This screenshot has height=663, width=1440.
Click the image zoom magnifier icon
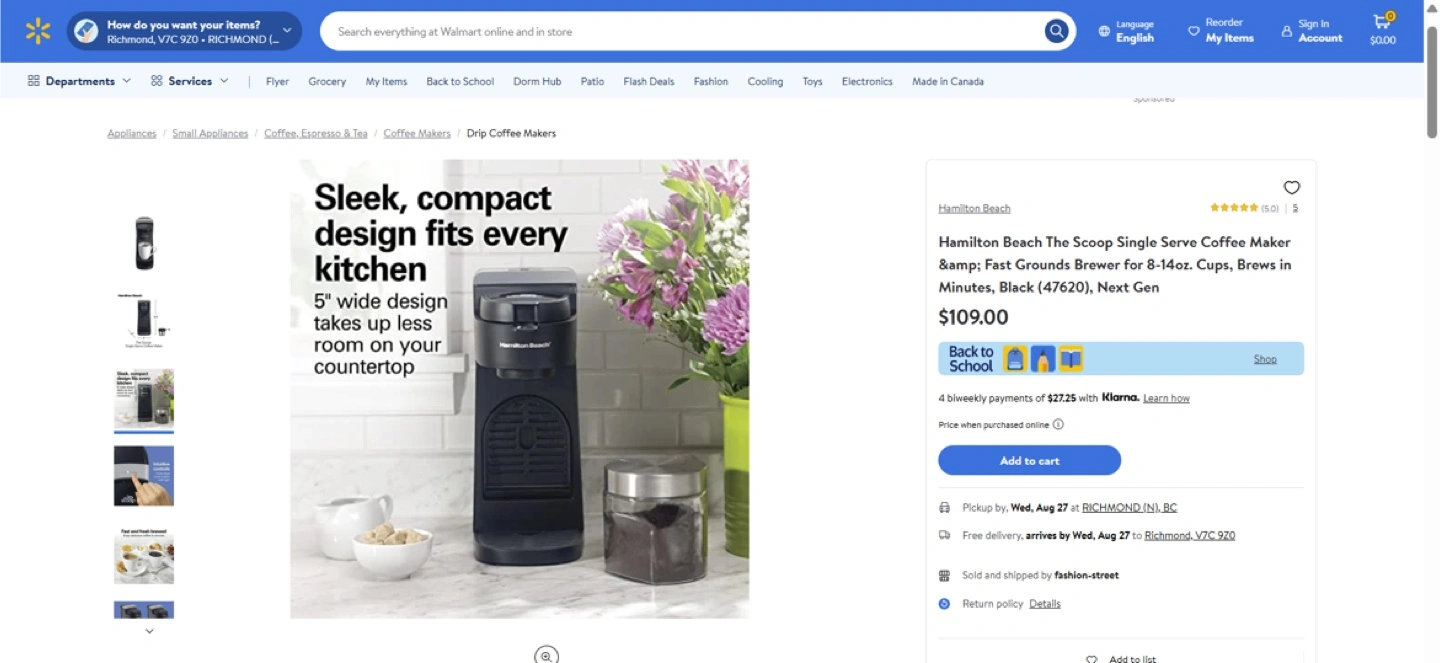[546, 655]
